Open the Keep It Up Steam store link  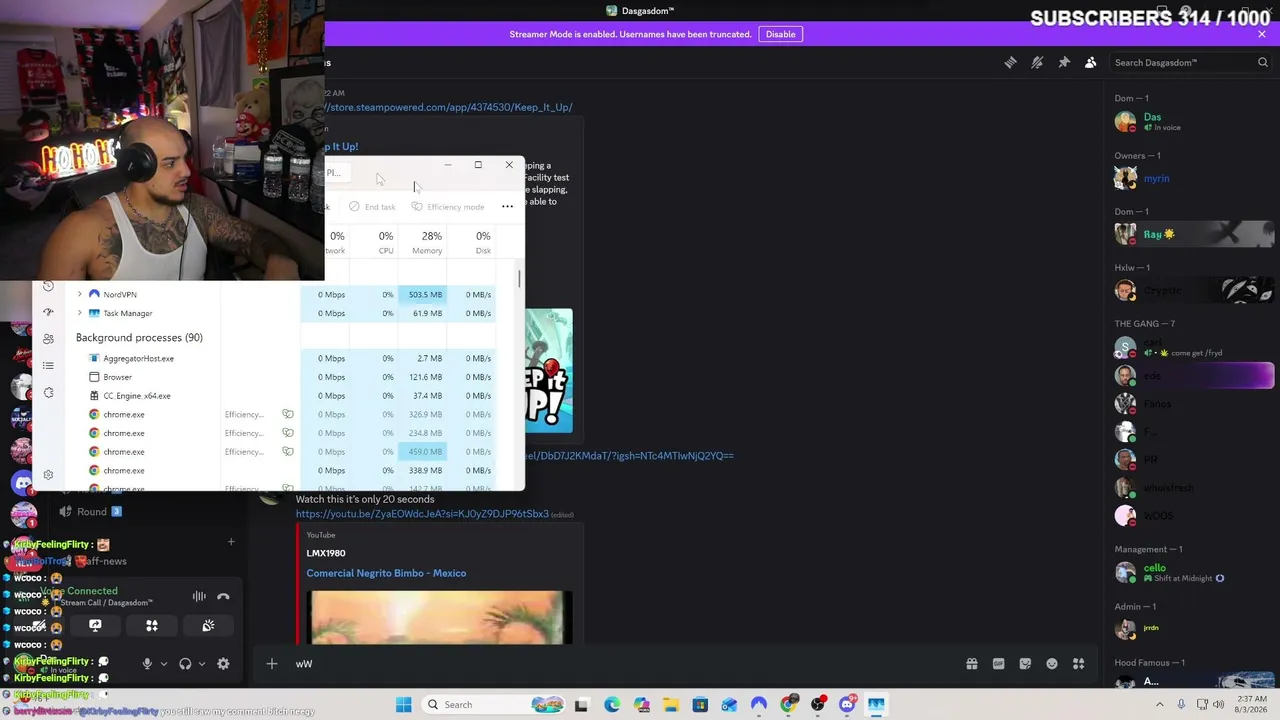pyautogui.click(x=451, y=107)
